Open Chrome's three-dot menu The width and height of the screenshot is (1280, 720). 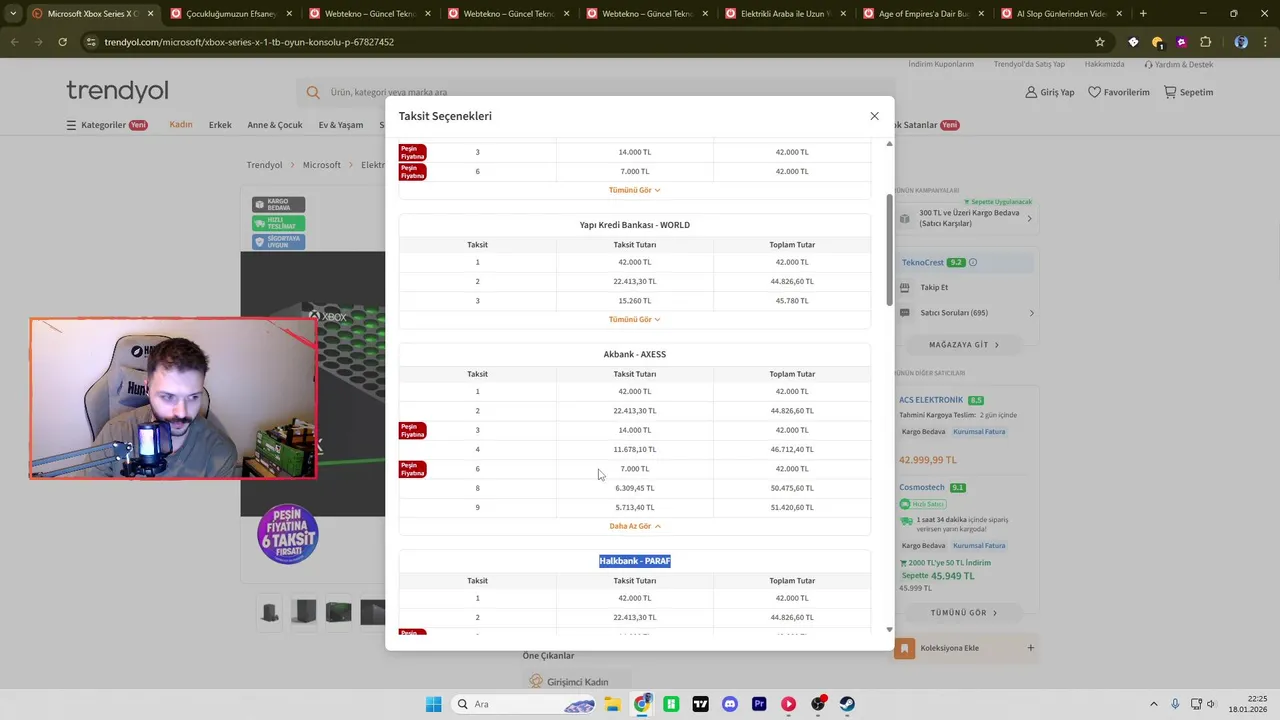1265,42
